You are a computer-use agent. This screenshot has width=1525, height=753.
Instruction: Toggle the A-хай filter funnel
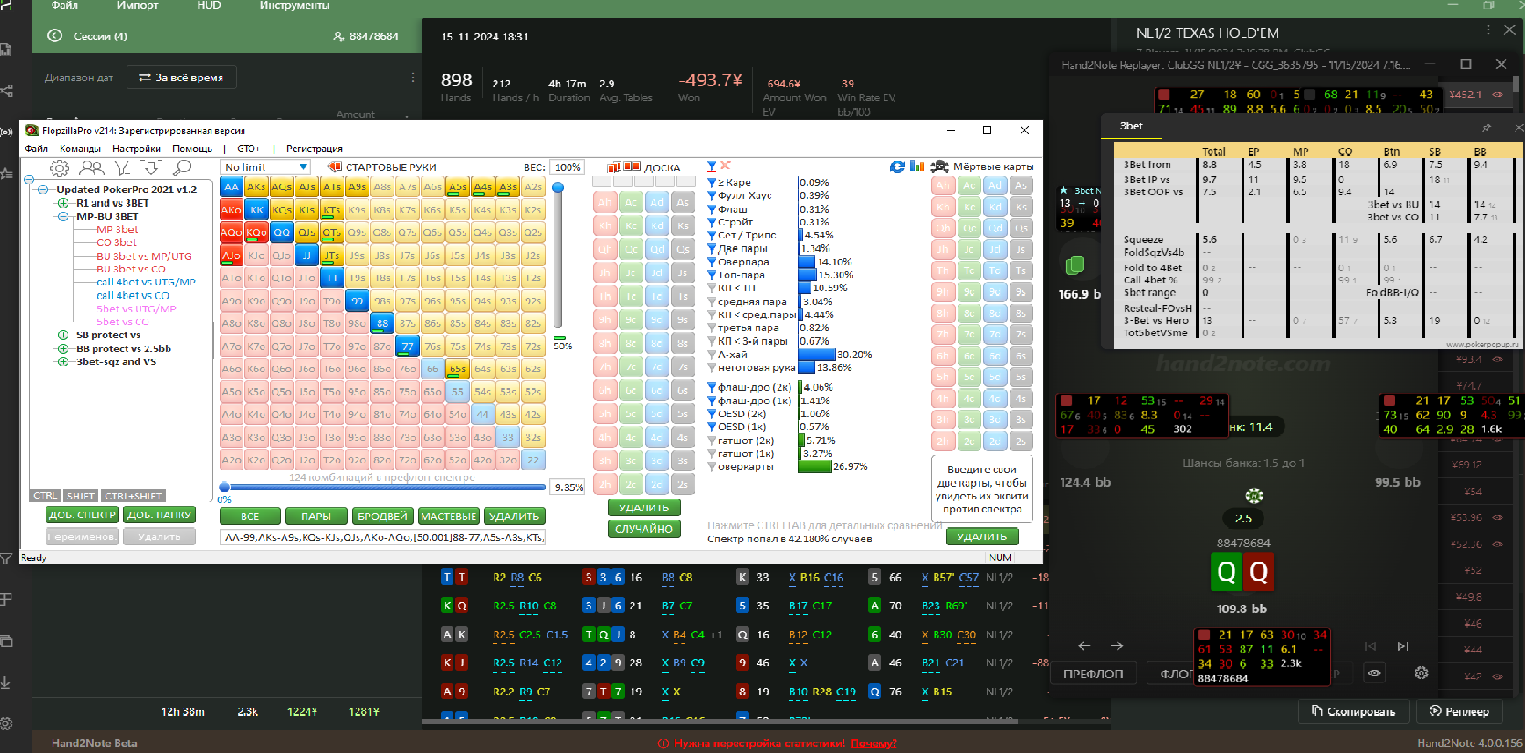coord(712,355)
